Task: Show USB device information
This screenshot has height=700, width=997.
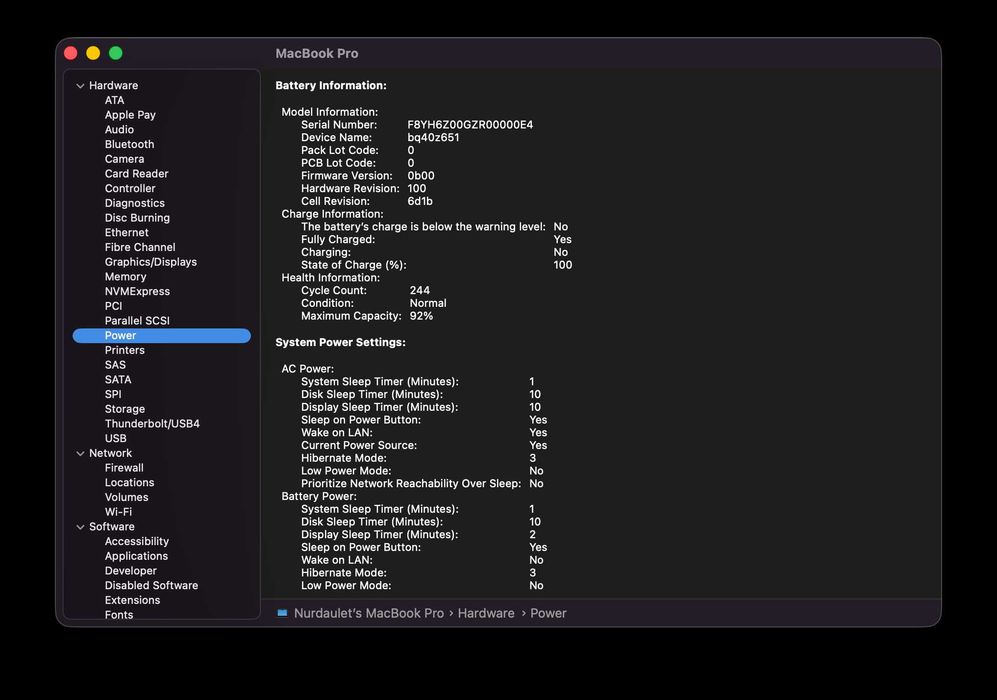Action: 115,439
